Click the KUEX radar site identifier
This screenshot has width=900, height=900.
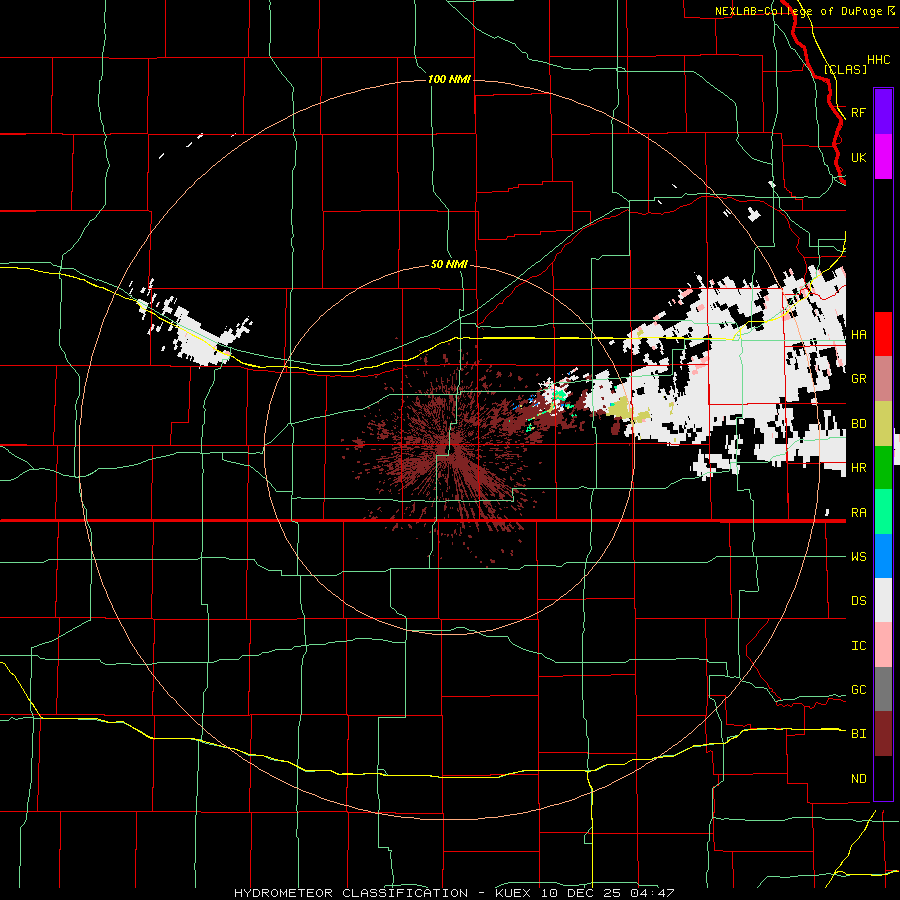coord(514,893)
